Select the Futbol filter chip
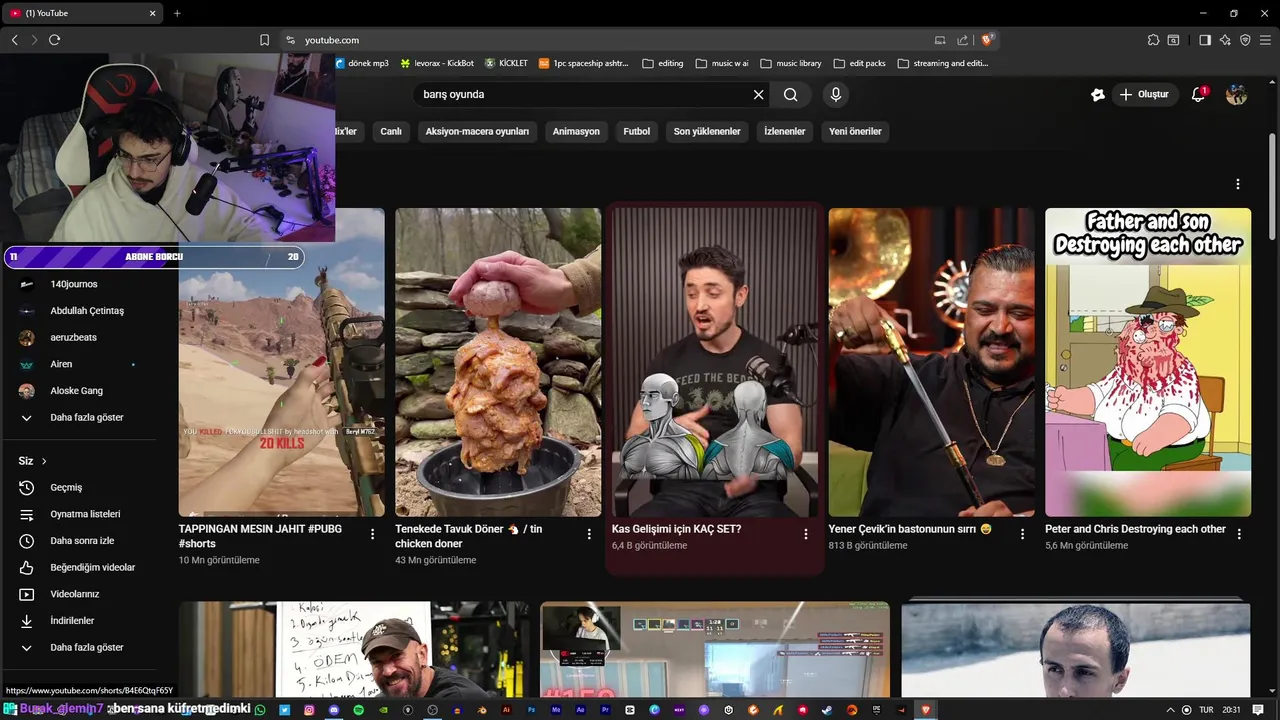This screenshot has height=720, width=1280. click(636, 131)
